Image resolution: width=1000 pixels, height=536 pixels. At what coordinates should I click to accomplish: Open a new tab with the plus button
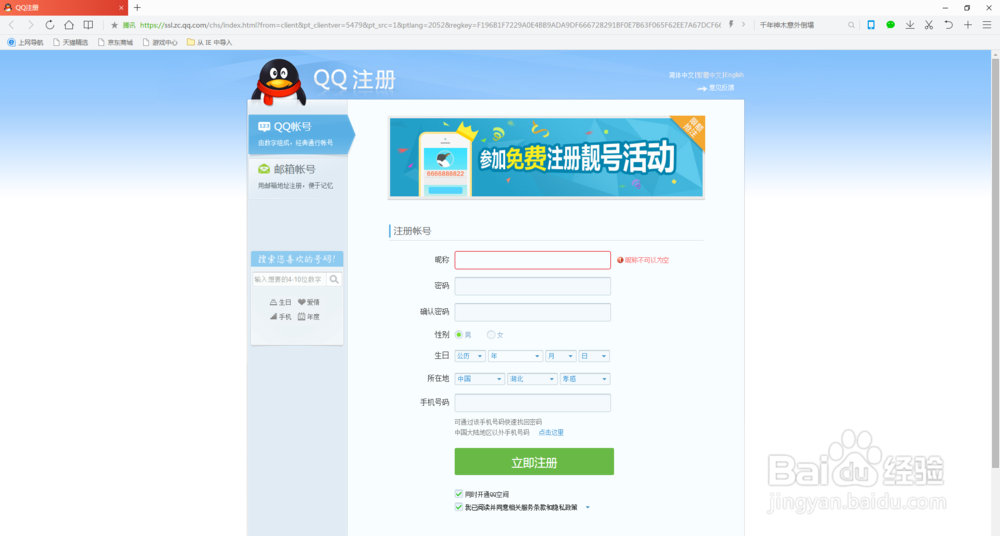pyautogui.click(x=137, y=8)
